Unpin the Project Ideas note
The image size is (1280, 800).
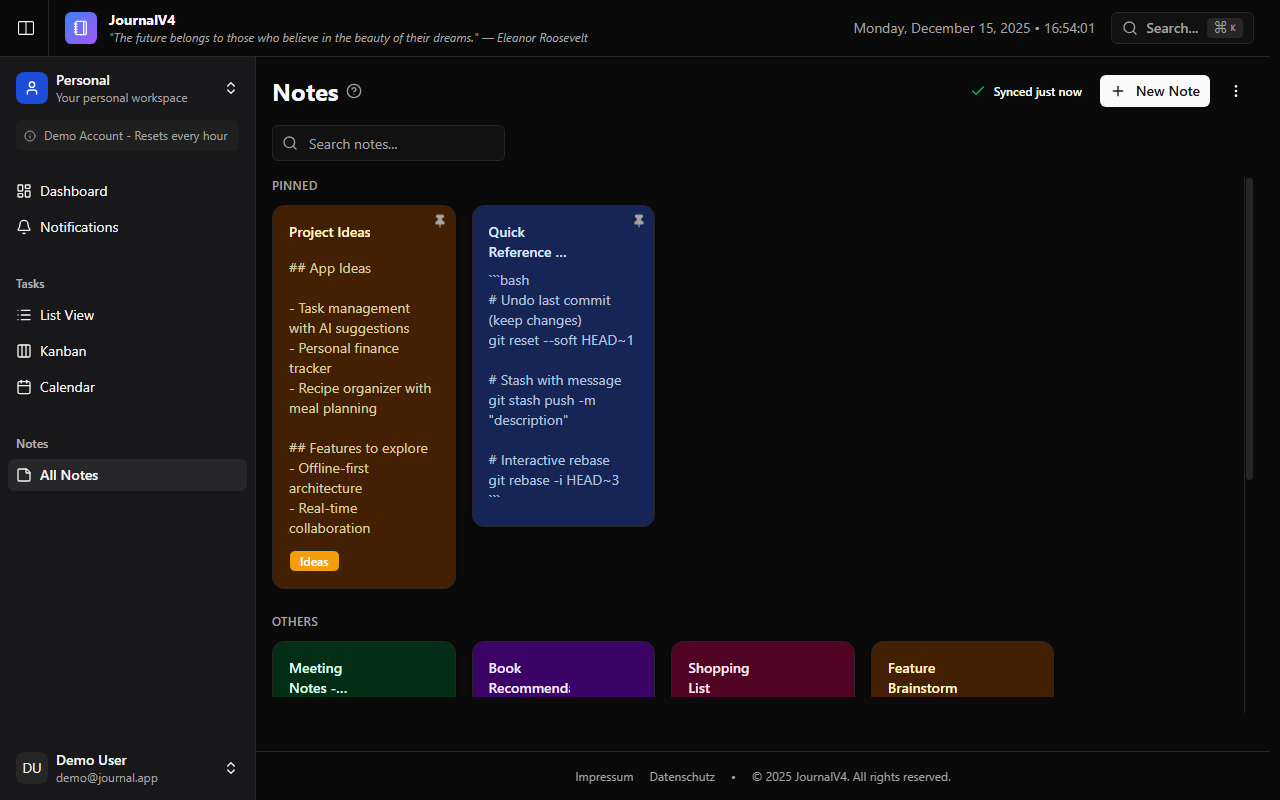coord(440,221)
